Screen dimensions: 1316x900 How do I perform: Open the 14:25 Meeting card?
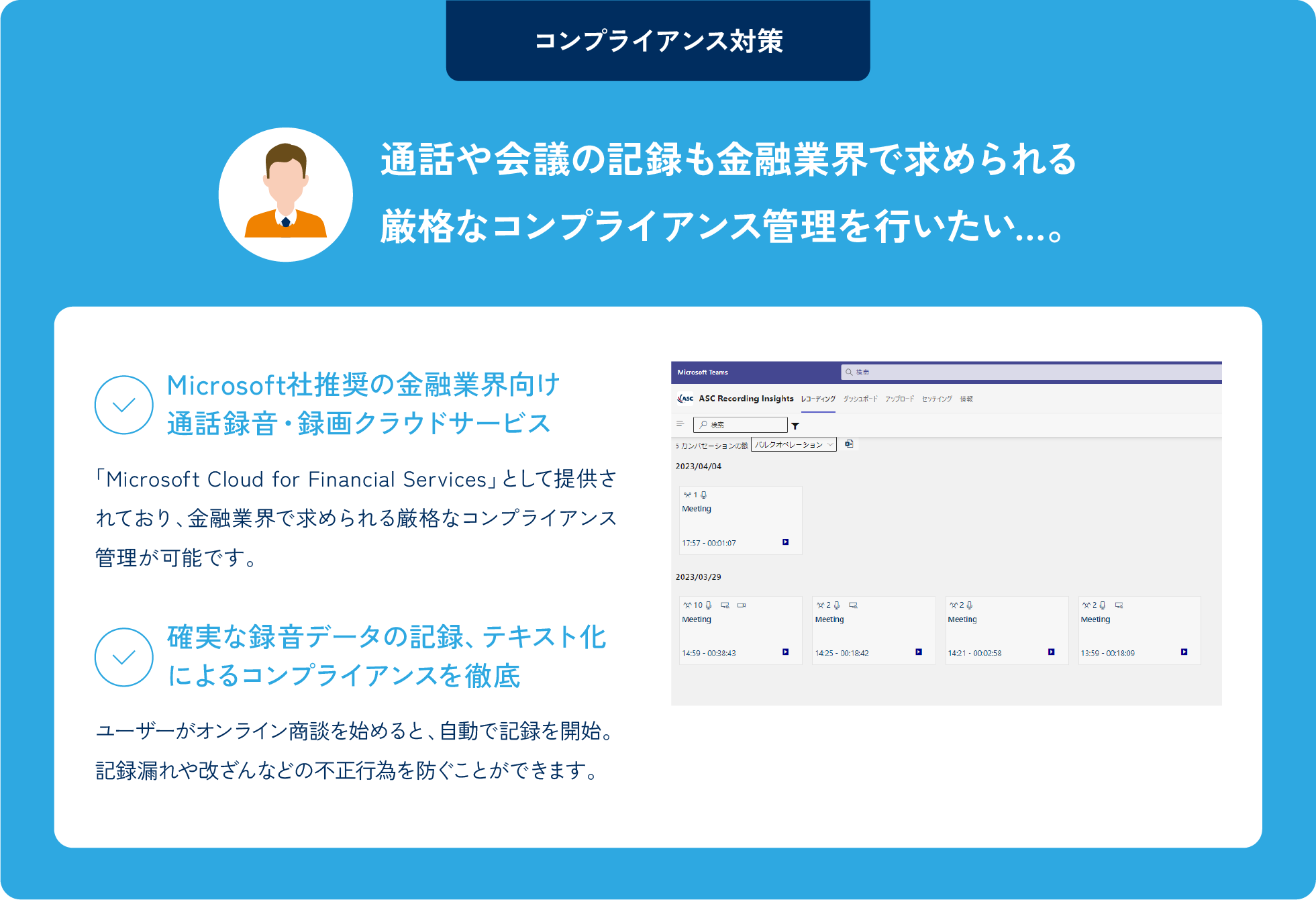click(874, 630)
